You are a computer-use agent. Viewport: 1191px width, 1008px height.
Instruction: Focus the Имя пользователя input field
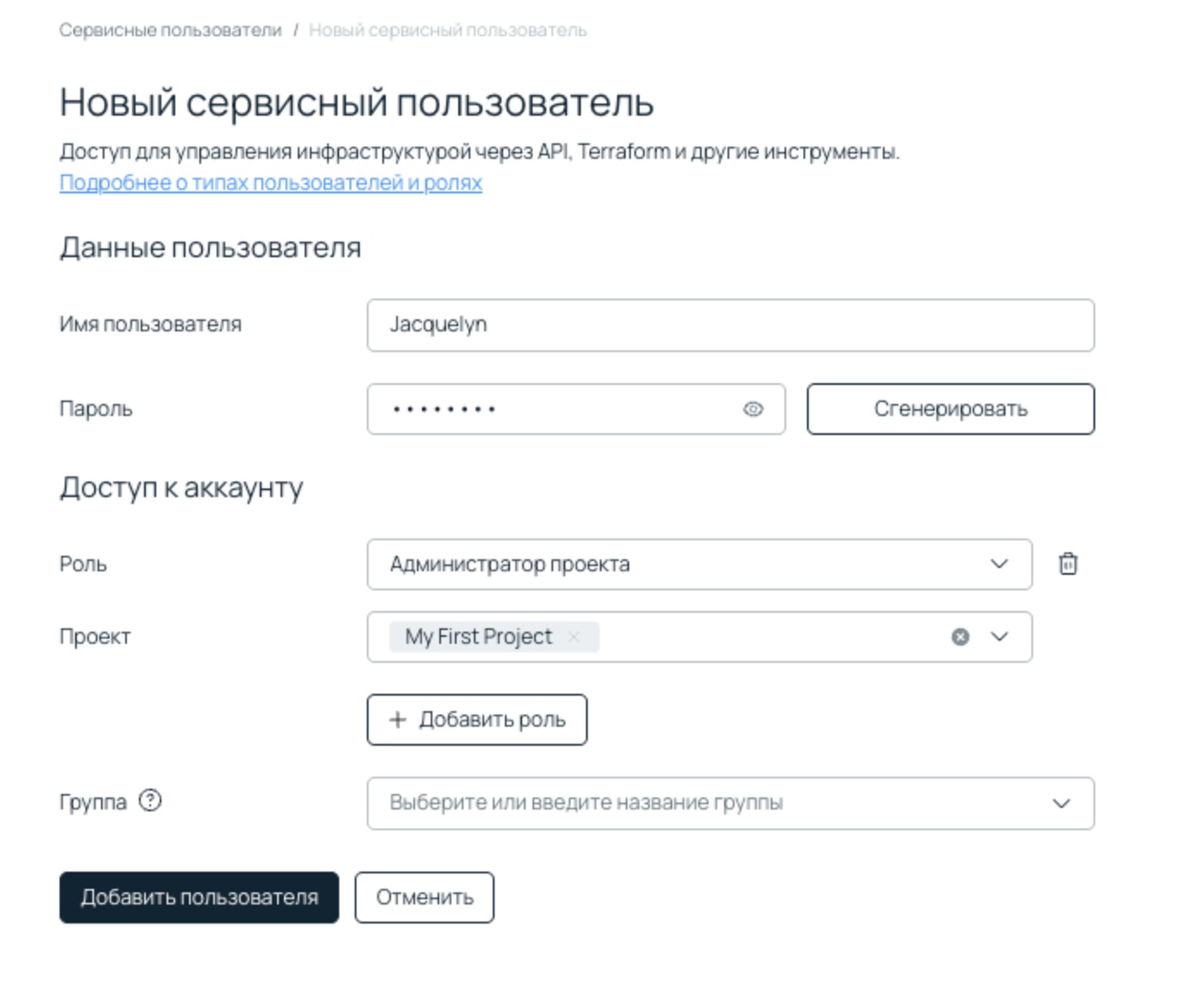pyautogui.click(x=730, y=325)
